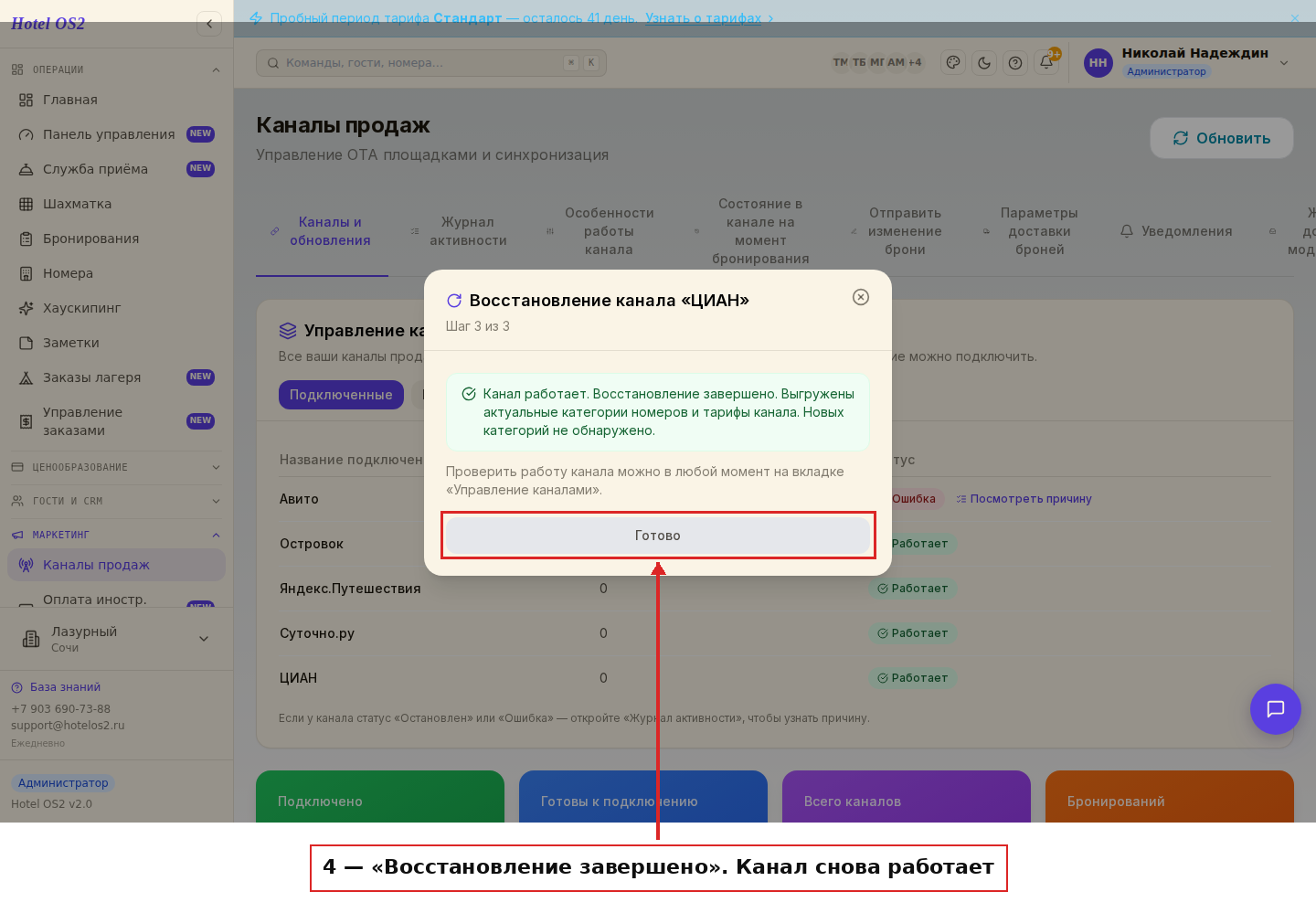Screen dimensions: 1316x913
Task: Go to Главная in the sidebar
Action: pos(116,100)
